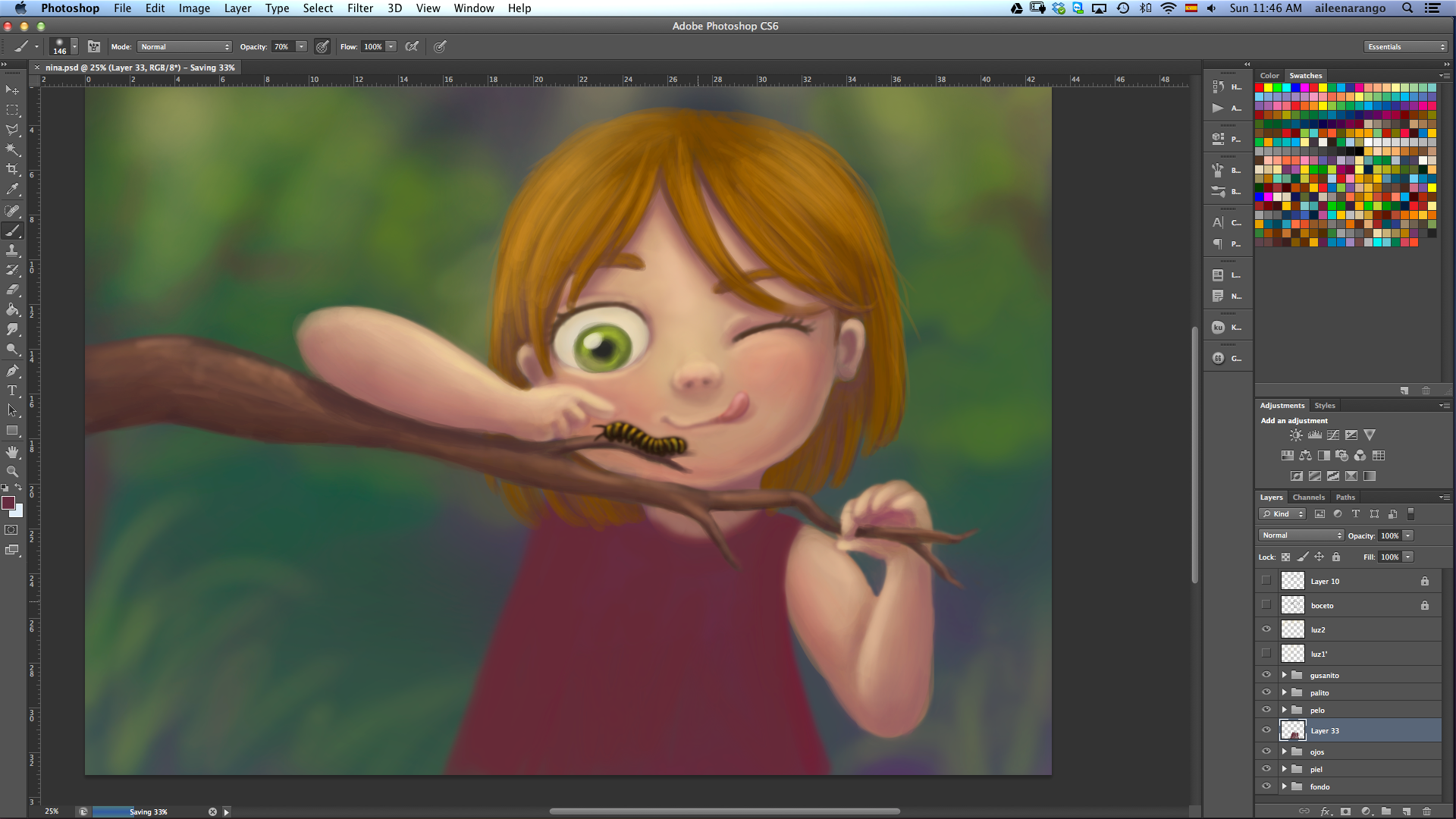Click the foreground color swatch
This screenshot has height=819, width=1456.
coord(8,504)
